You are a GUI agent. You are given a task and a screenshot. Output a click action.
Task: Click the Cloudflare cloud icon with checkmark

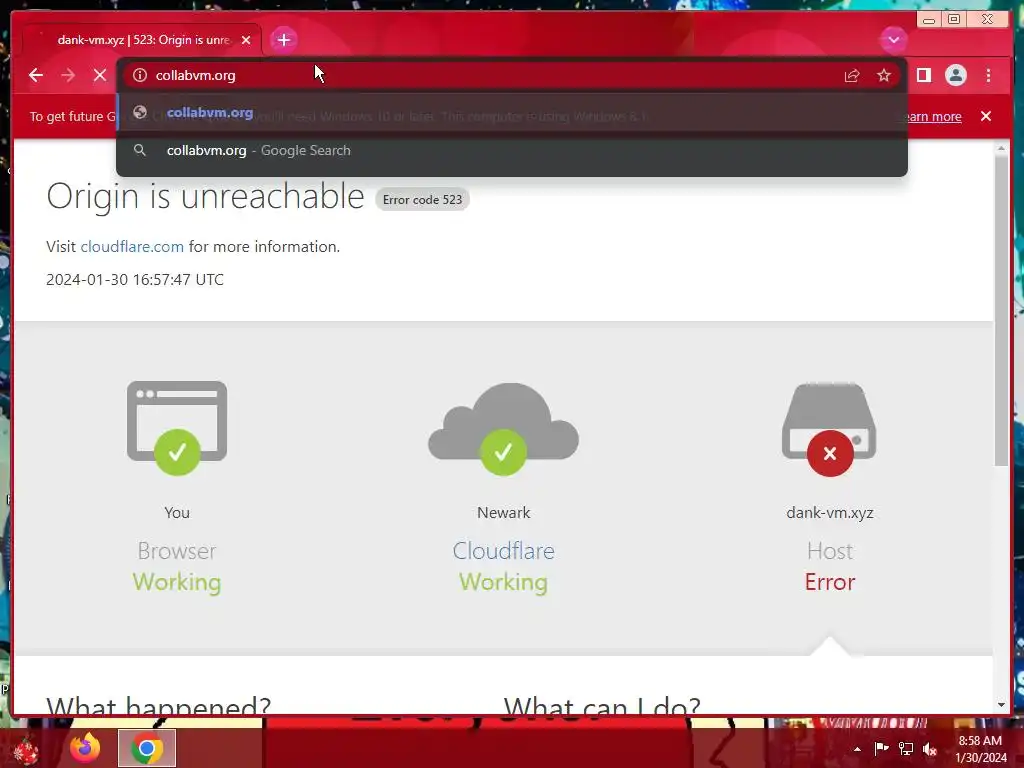504,428
